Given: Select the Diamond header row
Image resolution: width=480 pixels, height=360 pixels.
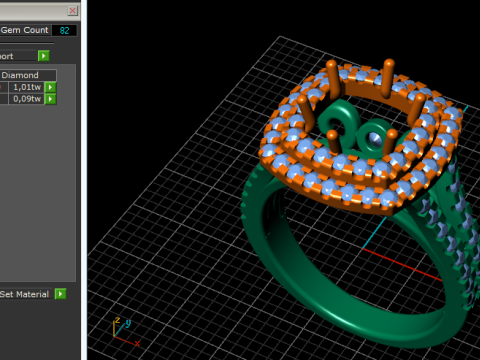Looking at the screenshot, I should point(28,75).
